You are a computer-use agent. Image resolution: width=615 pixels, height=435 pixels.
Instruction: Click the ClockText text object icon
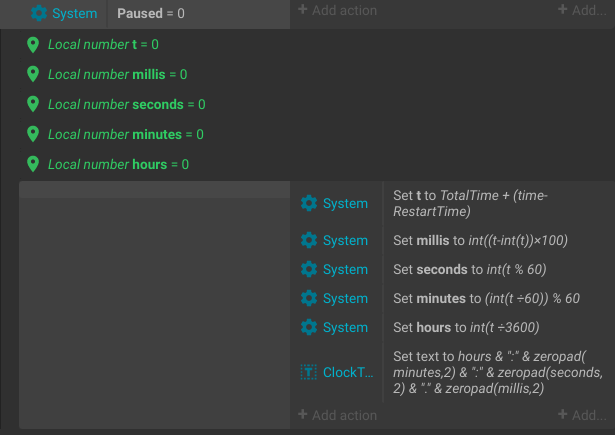point(309,372)
